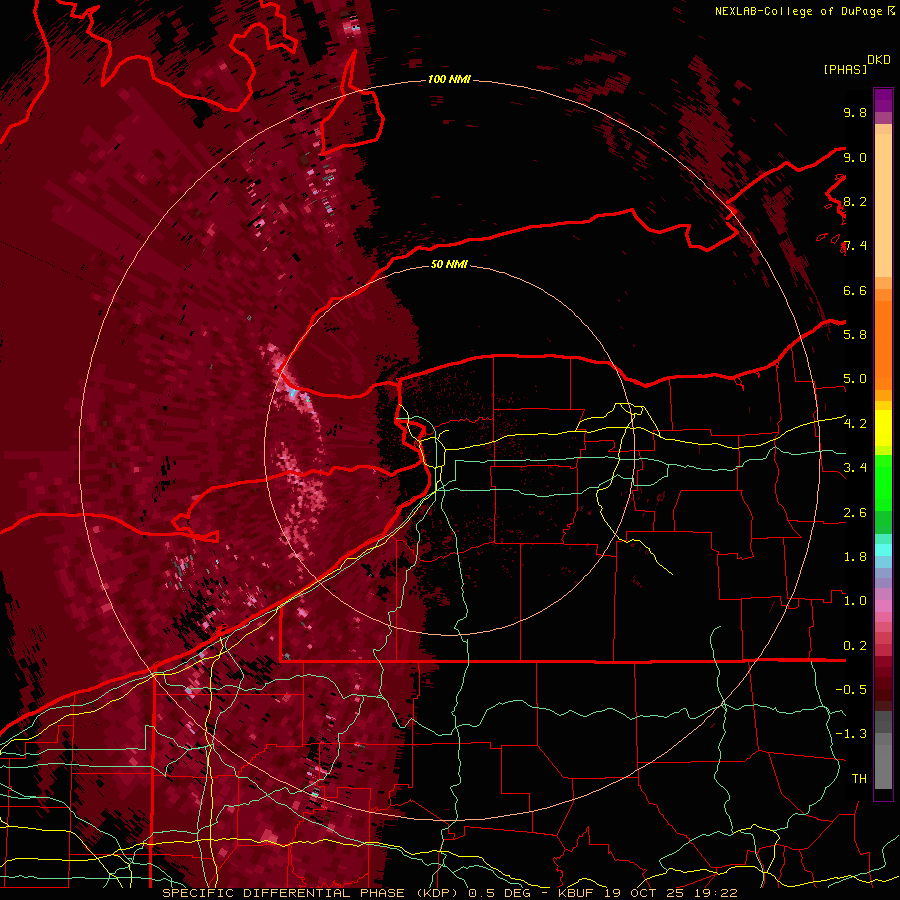
Task: Click the [PHAS] legend heading
Action: click(845, 69)
